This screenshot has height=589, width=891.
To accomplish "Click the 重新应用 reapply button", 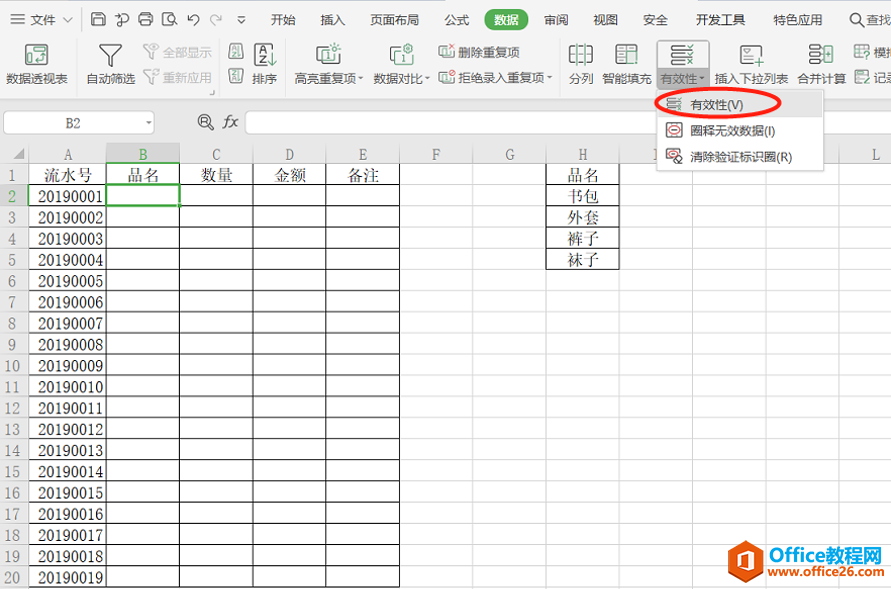I will pos(177,77).
